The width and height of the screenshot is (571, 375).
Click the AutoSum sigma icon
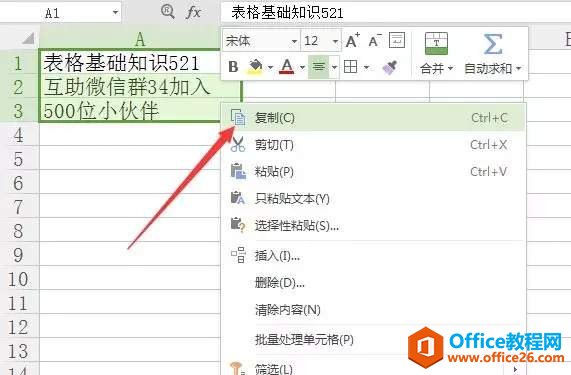[x=492, y=44]
